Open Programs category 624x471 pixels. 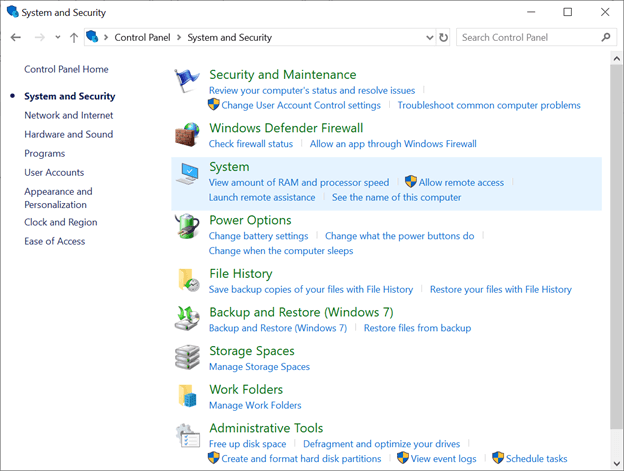click(x=45, y=154)
